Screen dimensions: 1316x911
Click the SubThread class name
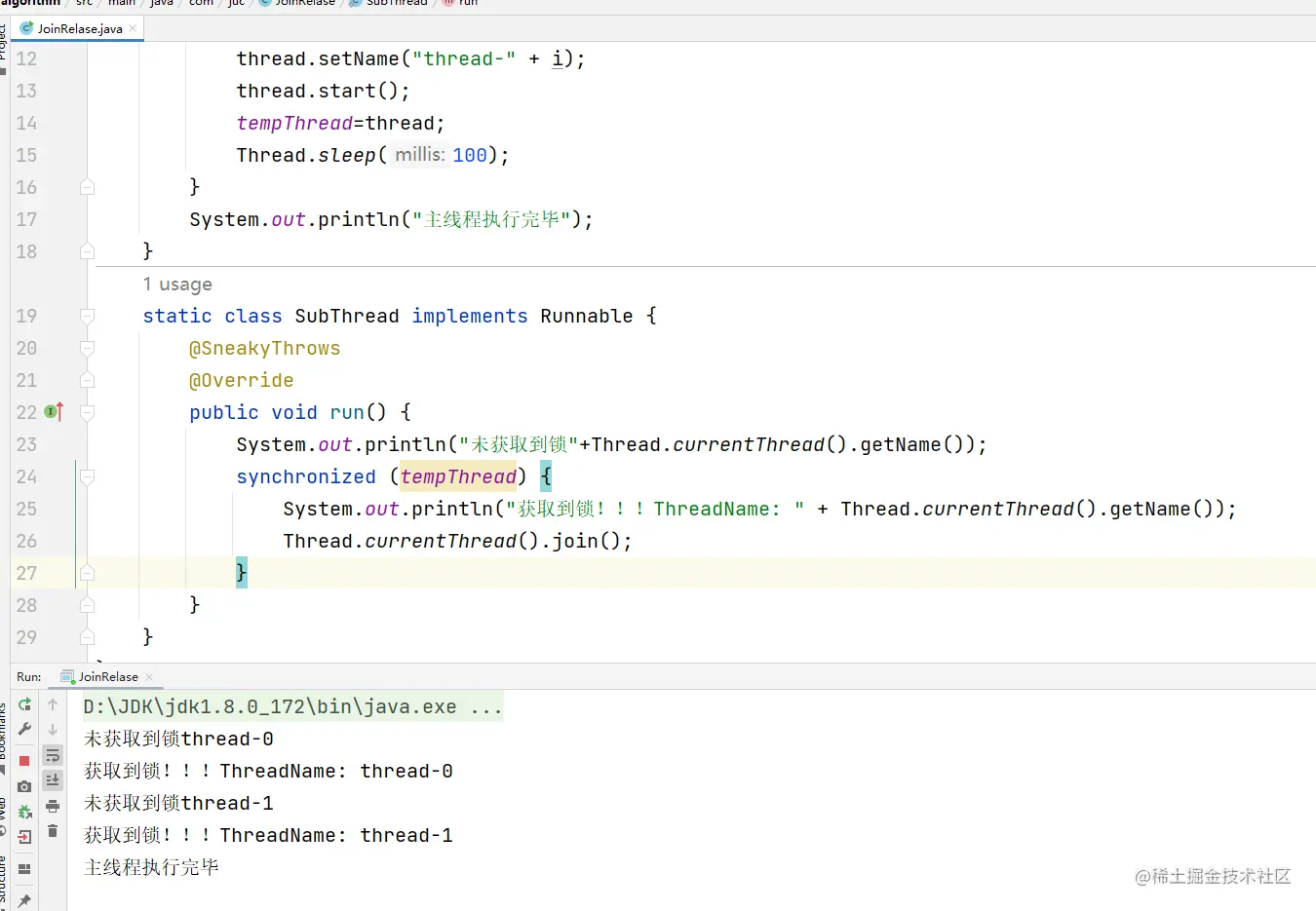click(347, 316)
